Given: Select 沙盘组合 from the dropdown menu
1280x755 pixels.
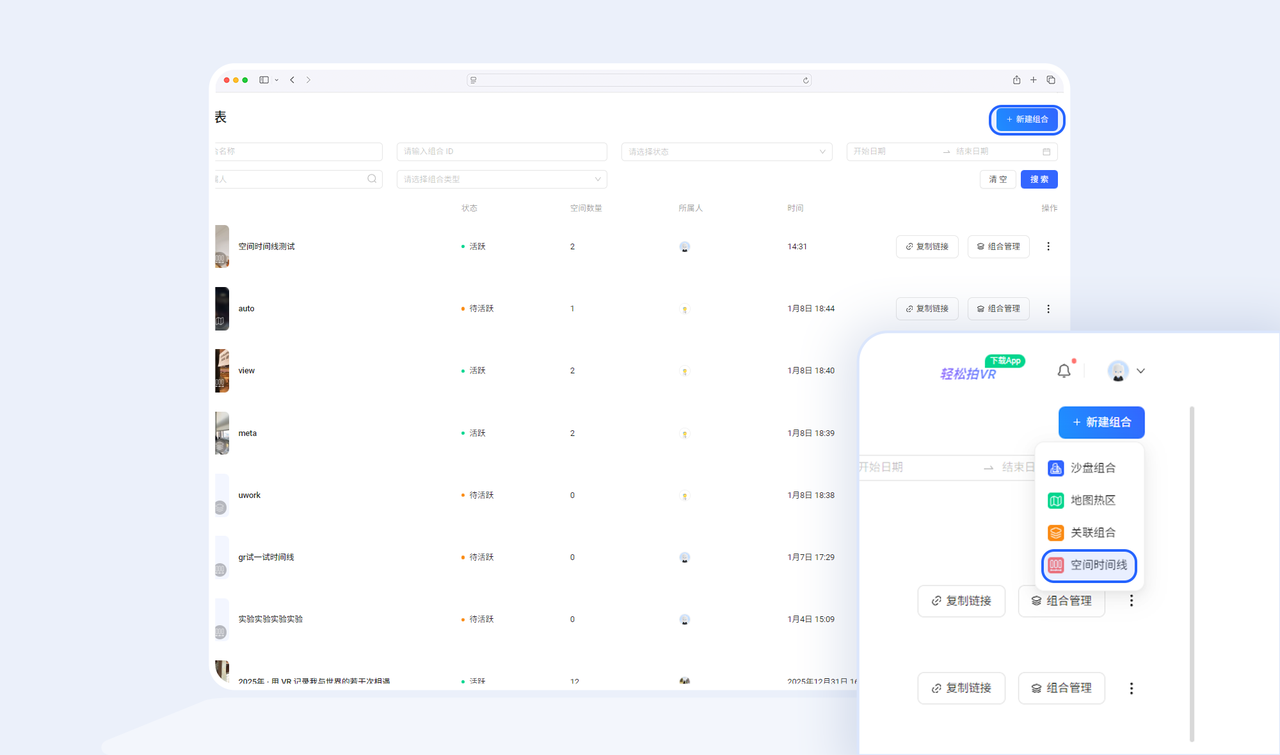Looking at the screenshot, I should coord(1092,468).
